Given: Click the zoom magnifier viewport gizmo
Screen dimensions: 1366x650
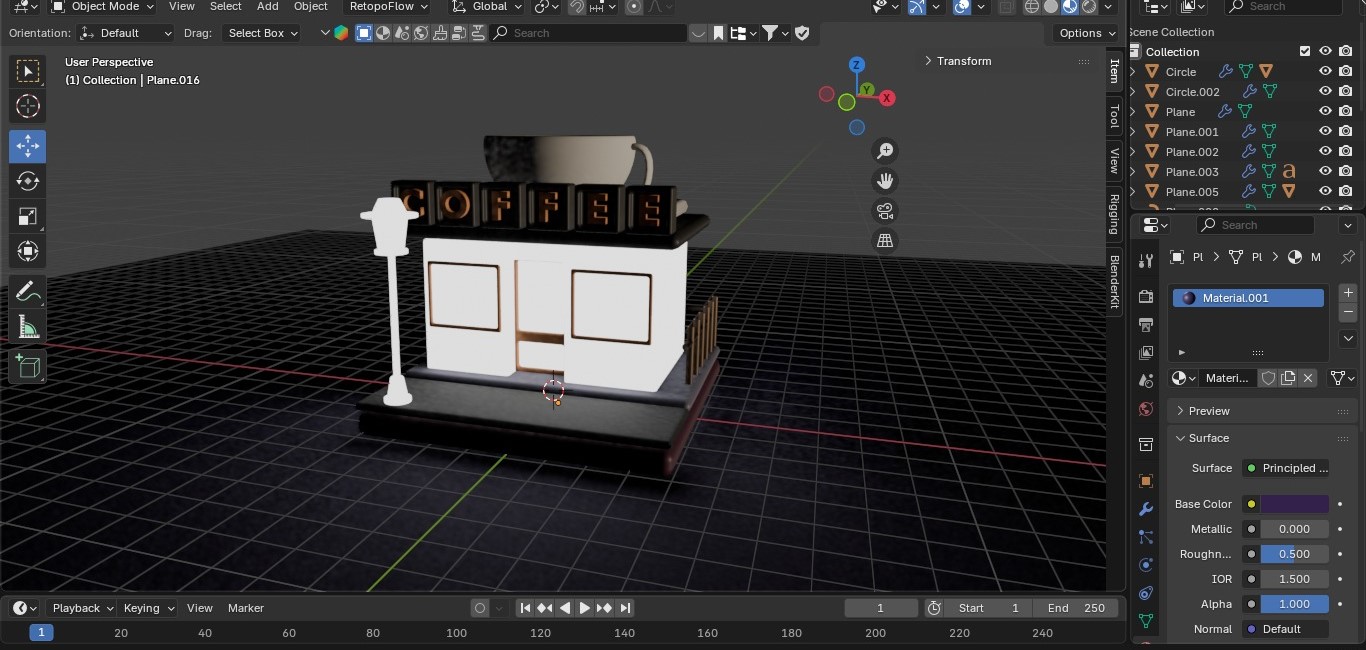Looking at the screenshot, I should (885, 151).
